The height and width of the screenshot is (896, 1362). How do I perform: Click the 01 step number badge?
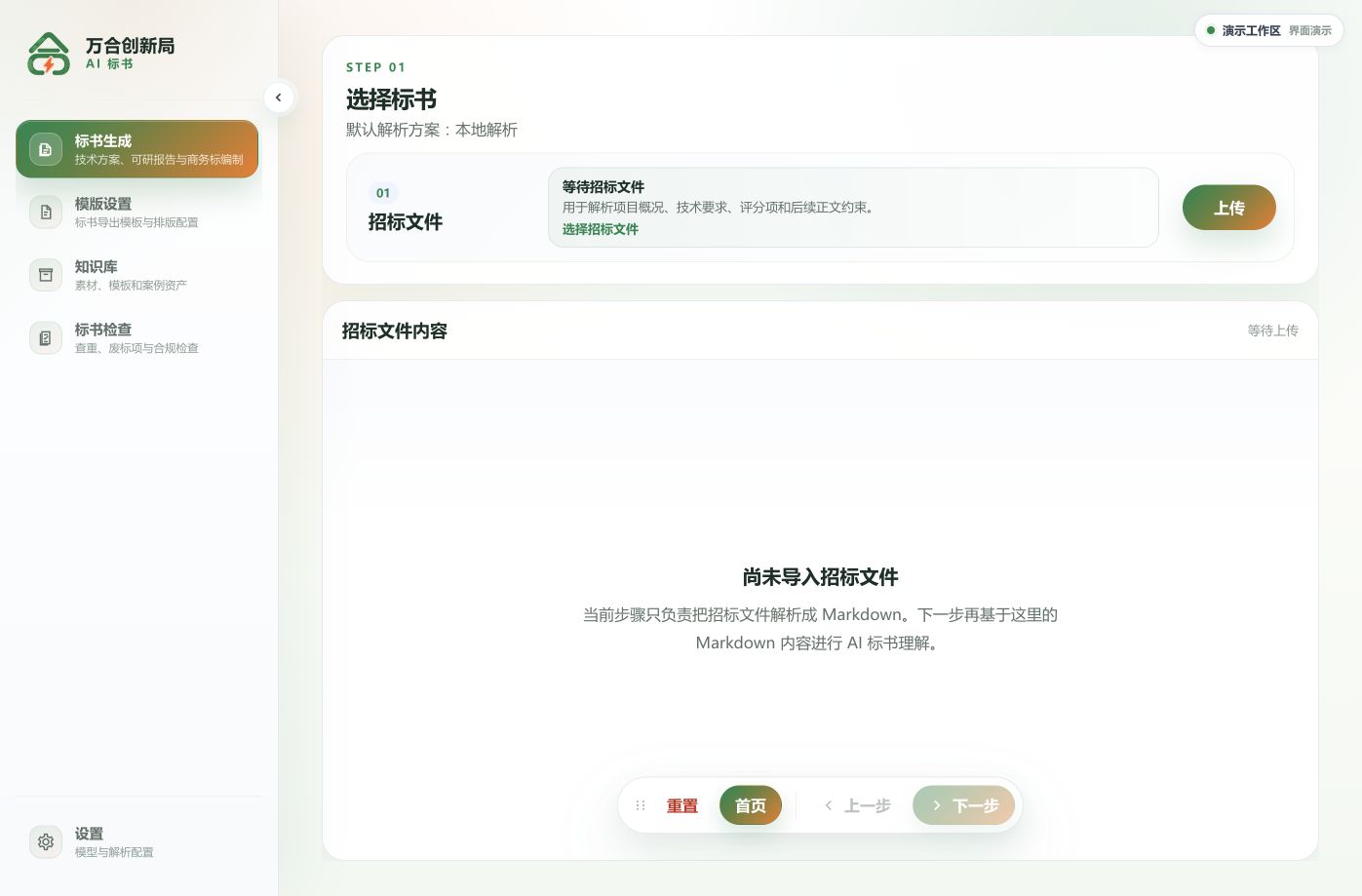(x=383, y=193)
